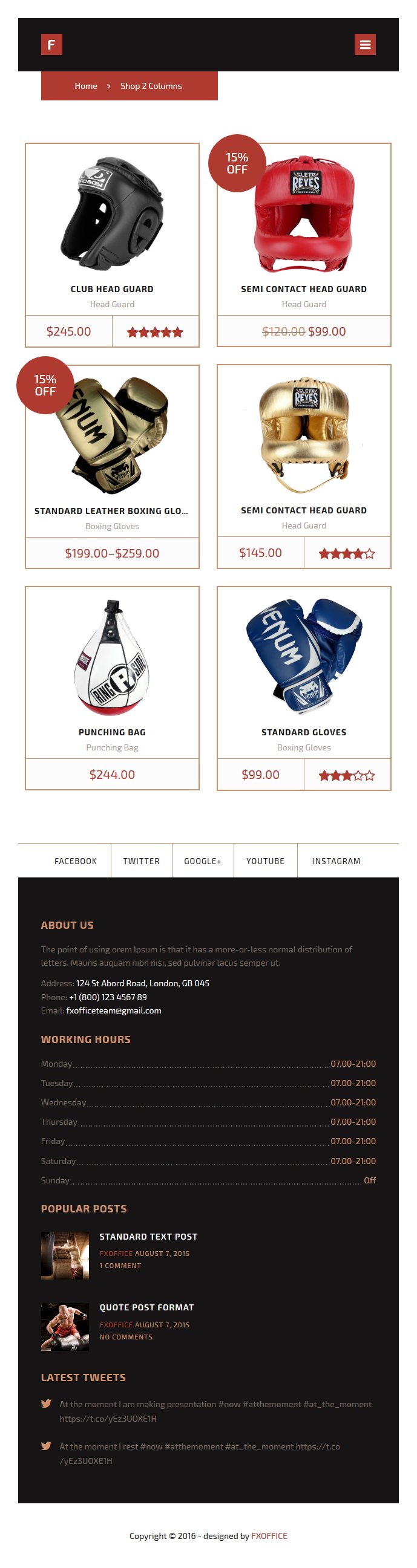The image size is (417, 1568).
Task: Click the second tweet Twitter bird icon
Action: 47,1445
